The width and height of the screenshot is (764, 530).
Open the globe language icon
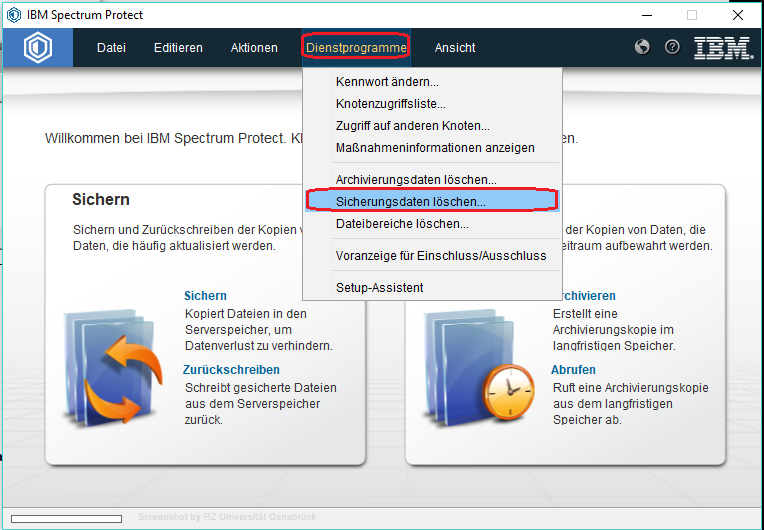point(643,47)
